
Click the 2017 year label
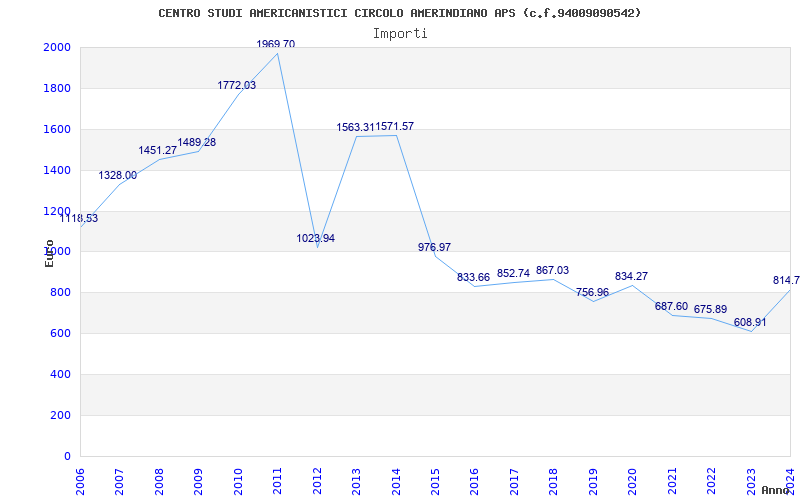[x=515, y=481]
